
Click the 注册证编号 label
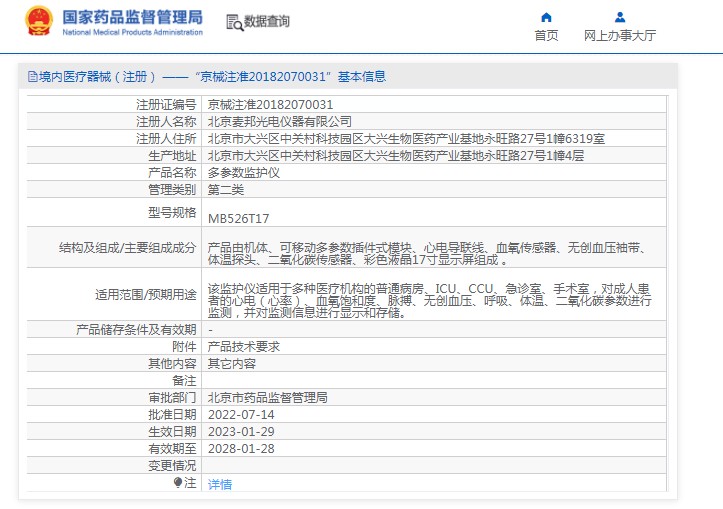(166, 105)
